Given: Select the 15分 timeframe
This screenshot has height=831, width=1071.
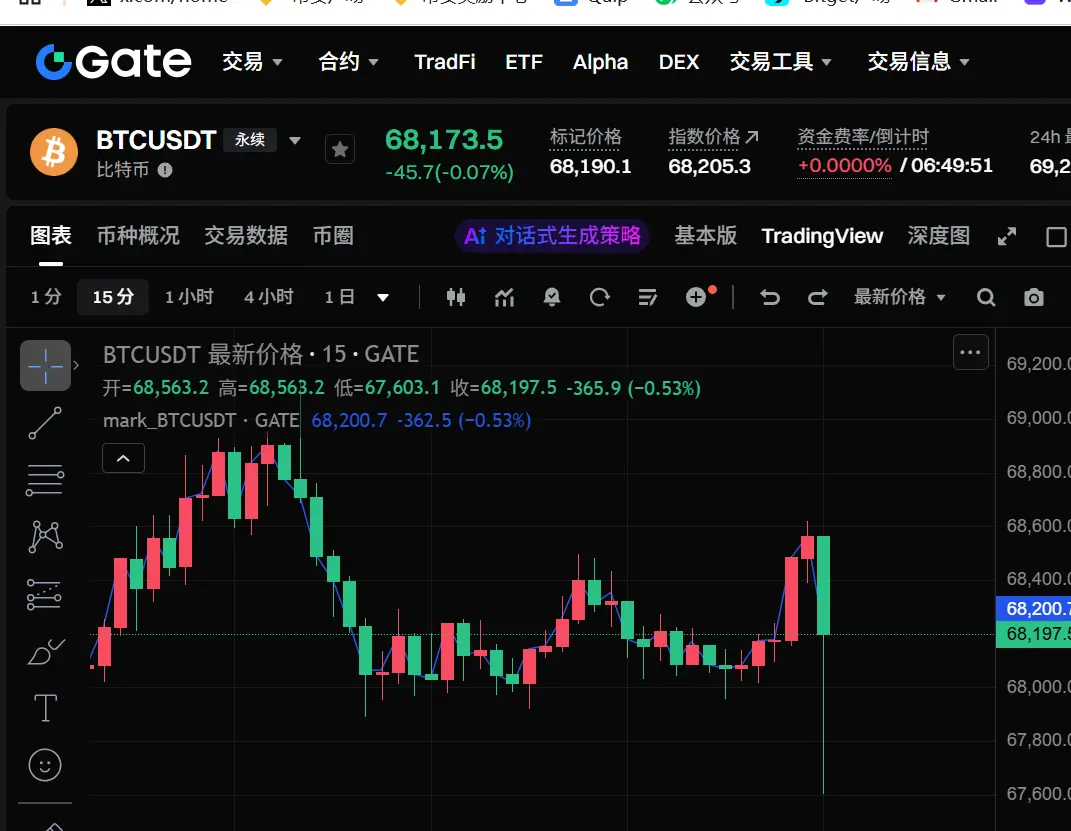Looking at the screenshot, I should click(113, 297).
